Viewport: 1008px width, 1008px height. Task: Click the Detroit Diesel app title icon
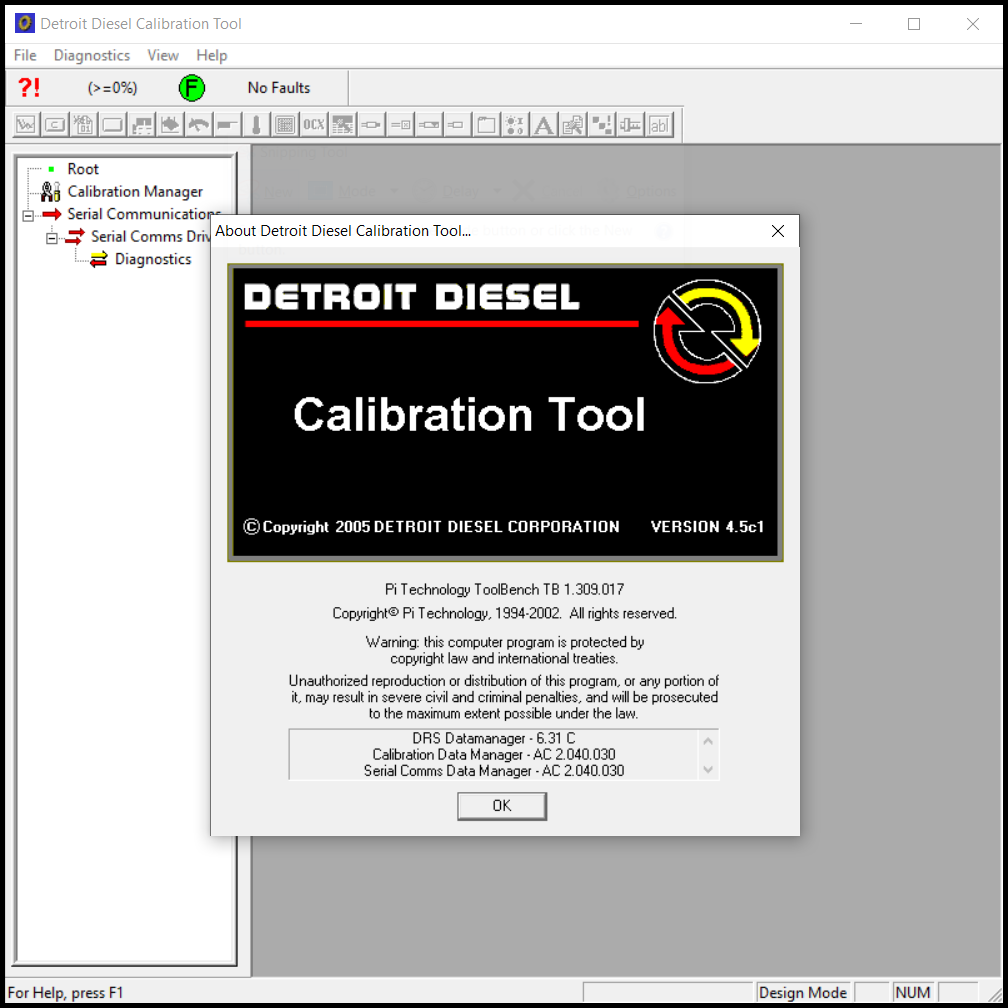coord(24,24)
